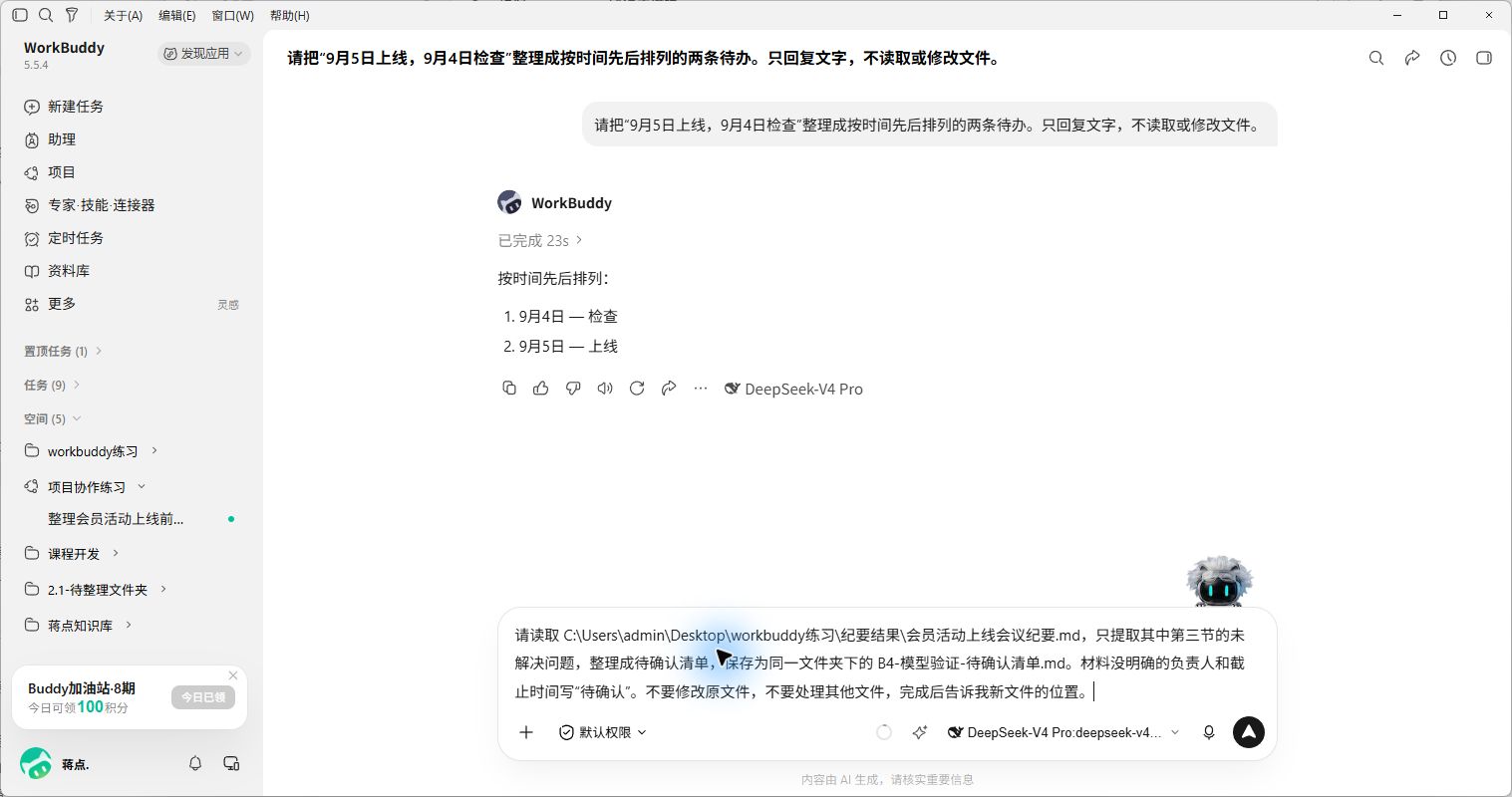
Task: Open notifications bell icon at bottom left
Action: pos(195,763)
